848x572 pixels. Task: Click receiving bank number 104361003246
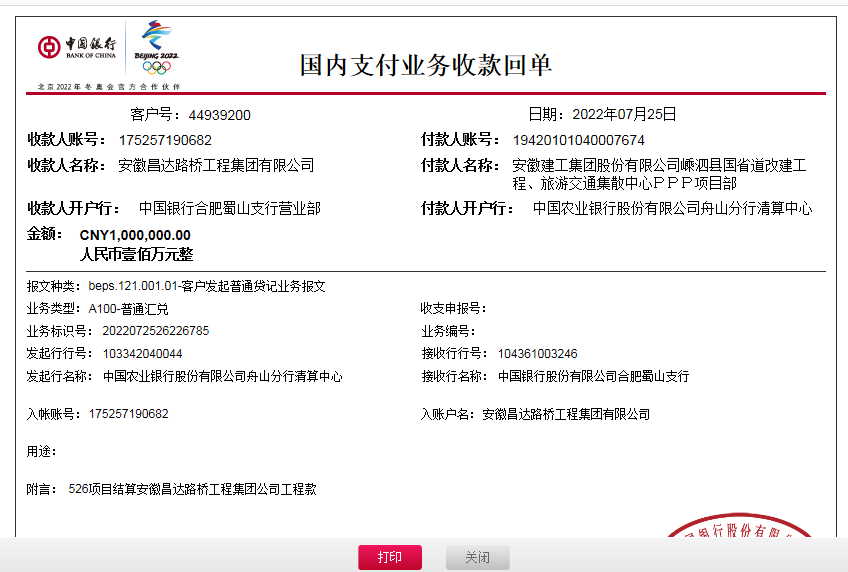coord(537,354)
